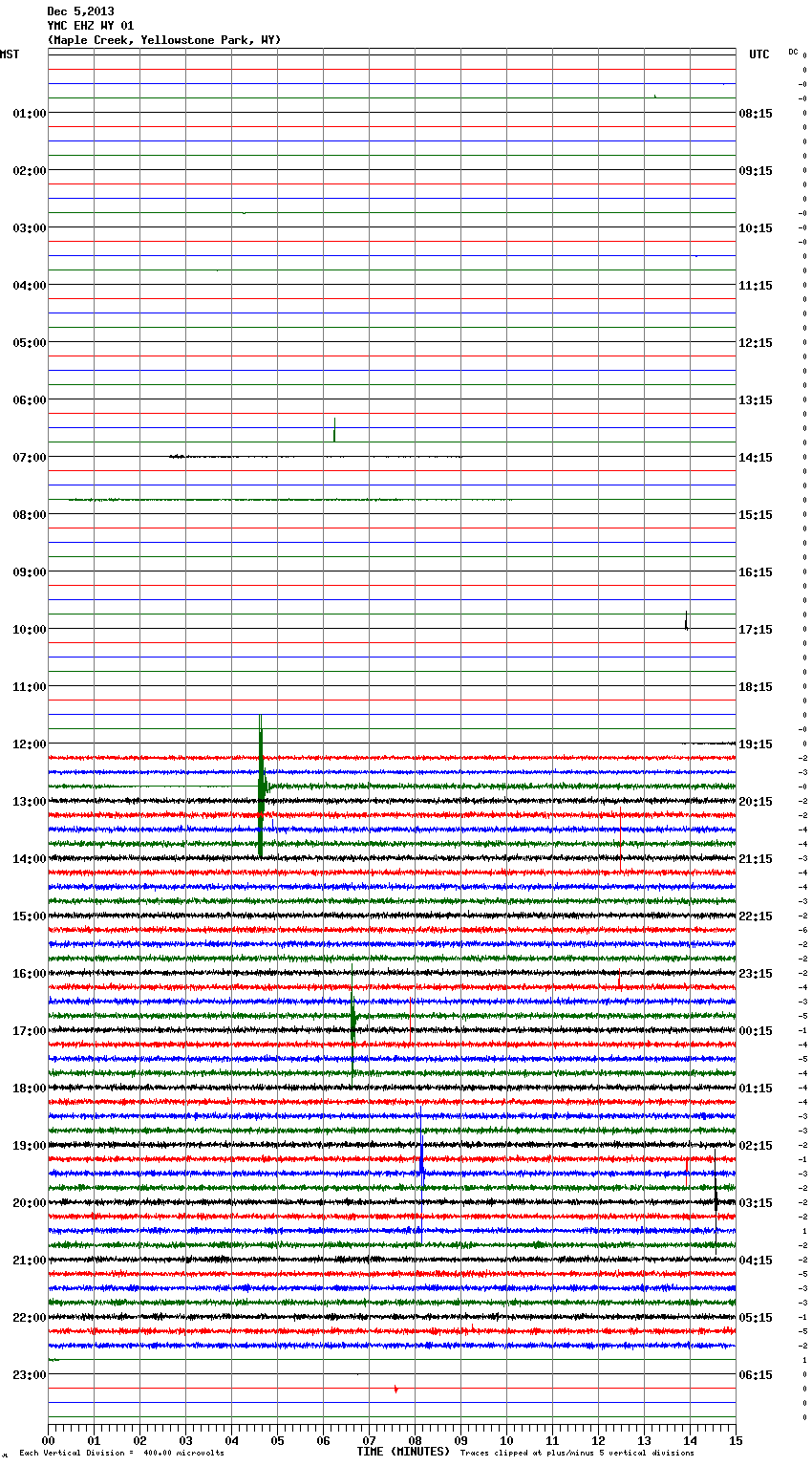Click the 10:00 MST time label
The image size is (812, 1466).
(x=29, y=630)
